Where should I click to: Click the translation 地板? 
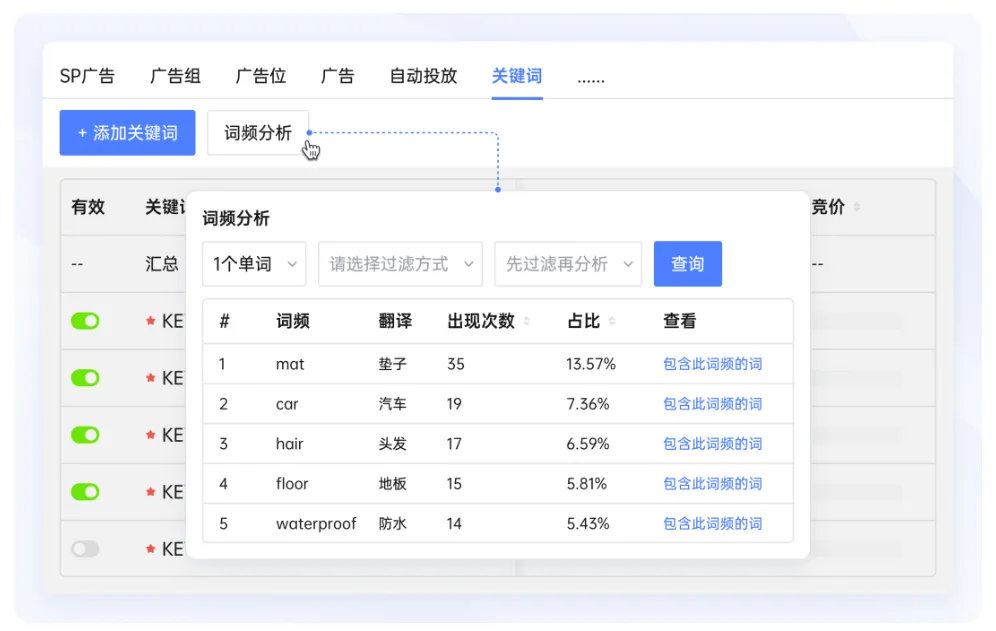pos(393,484)
